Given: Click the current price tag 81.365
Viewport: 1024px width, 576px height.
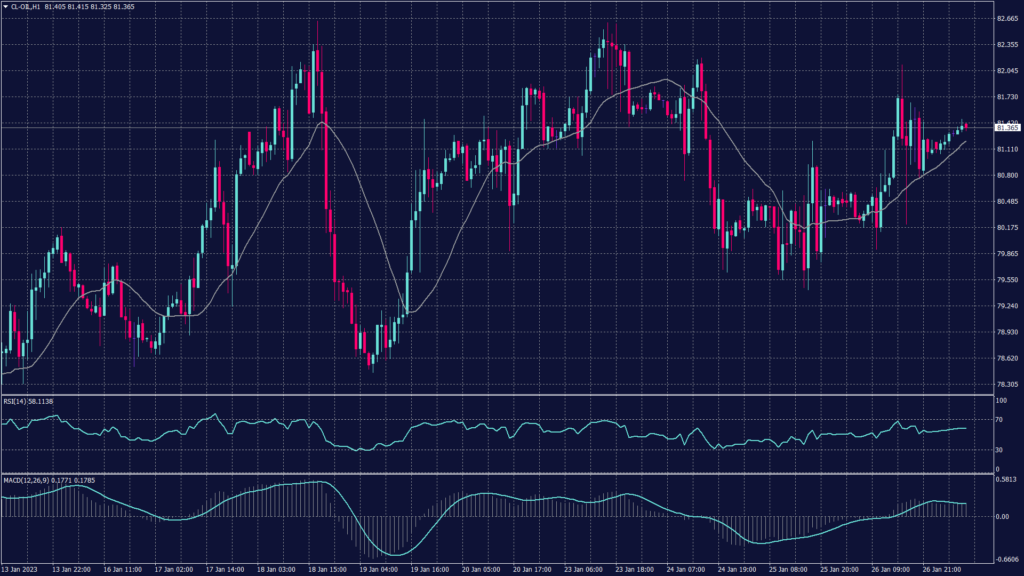Looking at the screenshot, I should pos(1006,128).
